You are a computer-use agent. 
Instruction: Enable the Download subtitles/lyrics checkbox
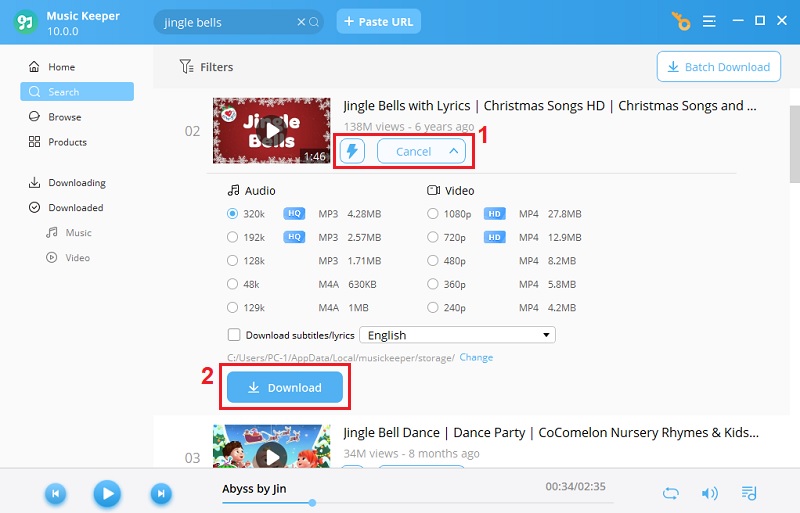234,336
